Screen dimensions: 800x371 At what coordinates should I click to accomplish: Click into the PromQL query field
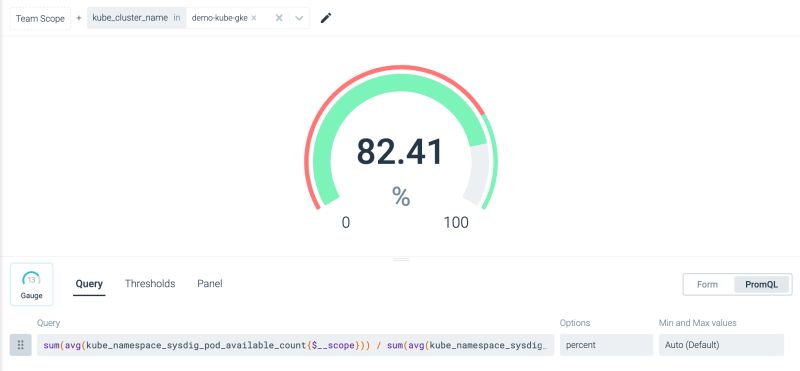(x=296, y=345)
